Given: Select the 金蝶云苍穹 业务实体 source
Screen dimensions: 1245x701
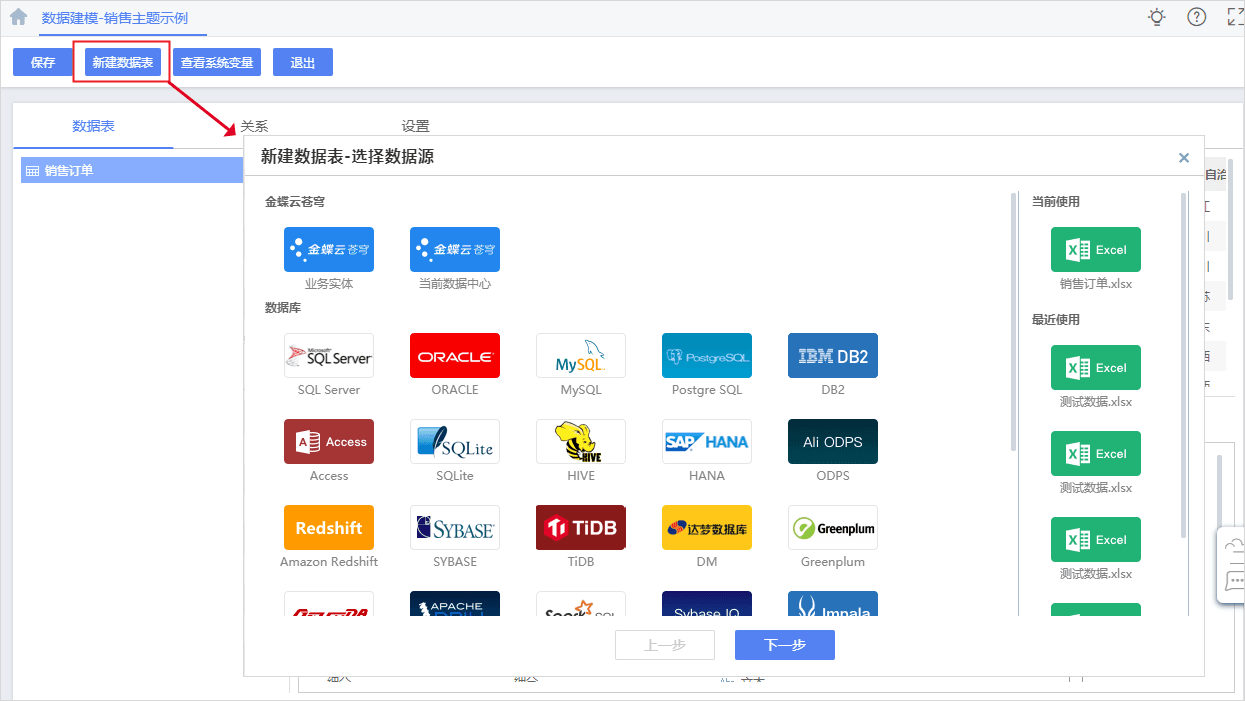Looking at the screenshot, I should coord(328,249).
